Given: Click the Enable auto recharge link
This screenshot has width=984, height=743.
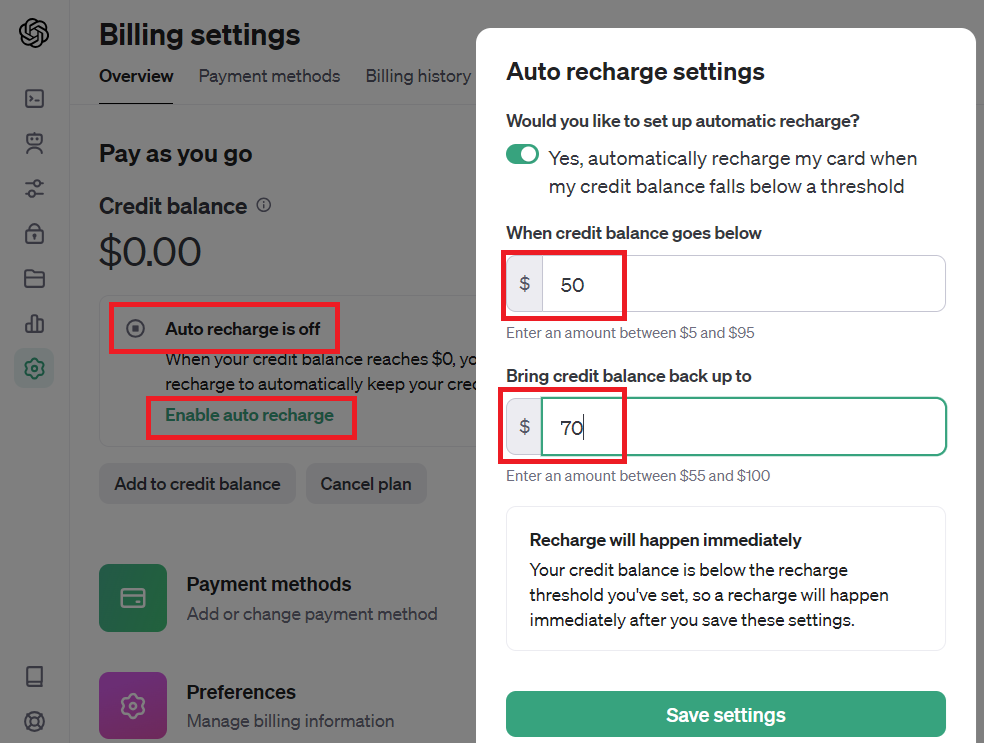Looking at the screenshot, I should pyautogui.click(x=249, y=415).
